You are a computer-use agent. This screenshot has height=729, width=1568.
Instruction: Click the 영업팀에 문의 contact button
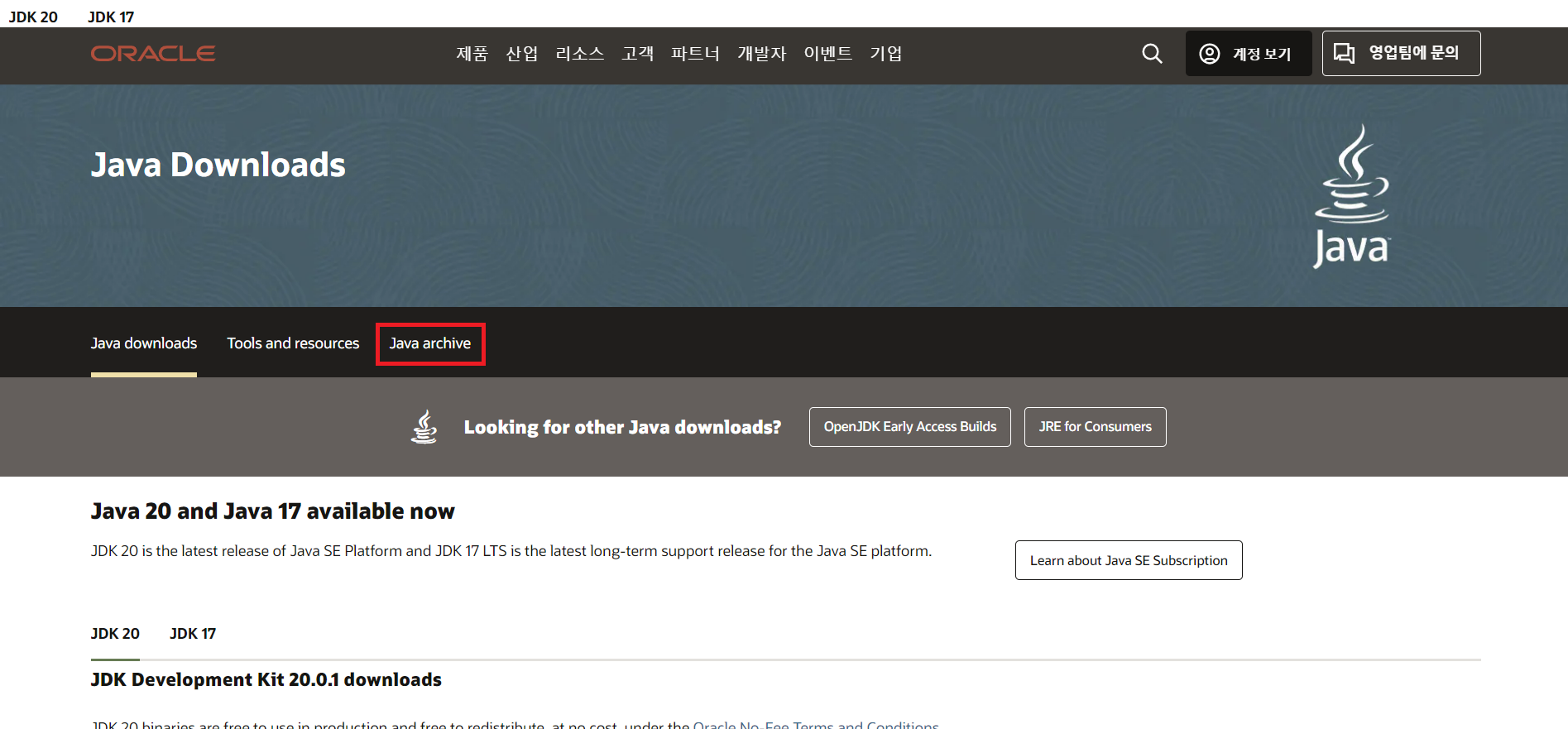[1402, 54]
